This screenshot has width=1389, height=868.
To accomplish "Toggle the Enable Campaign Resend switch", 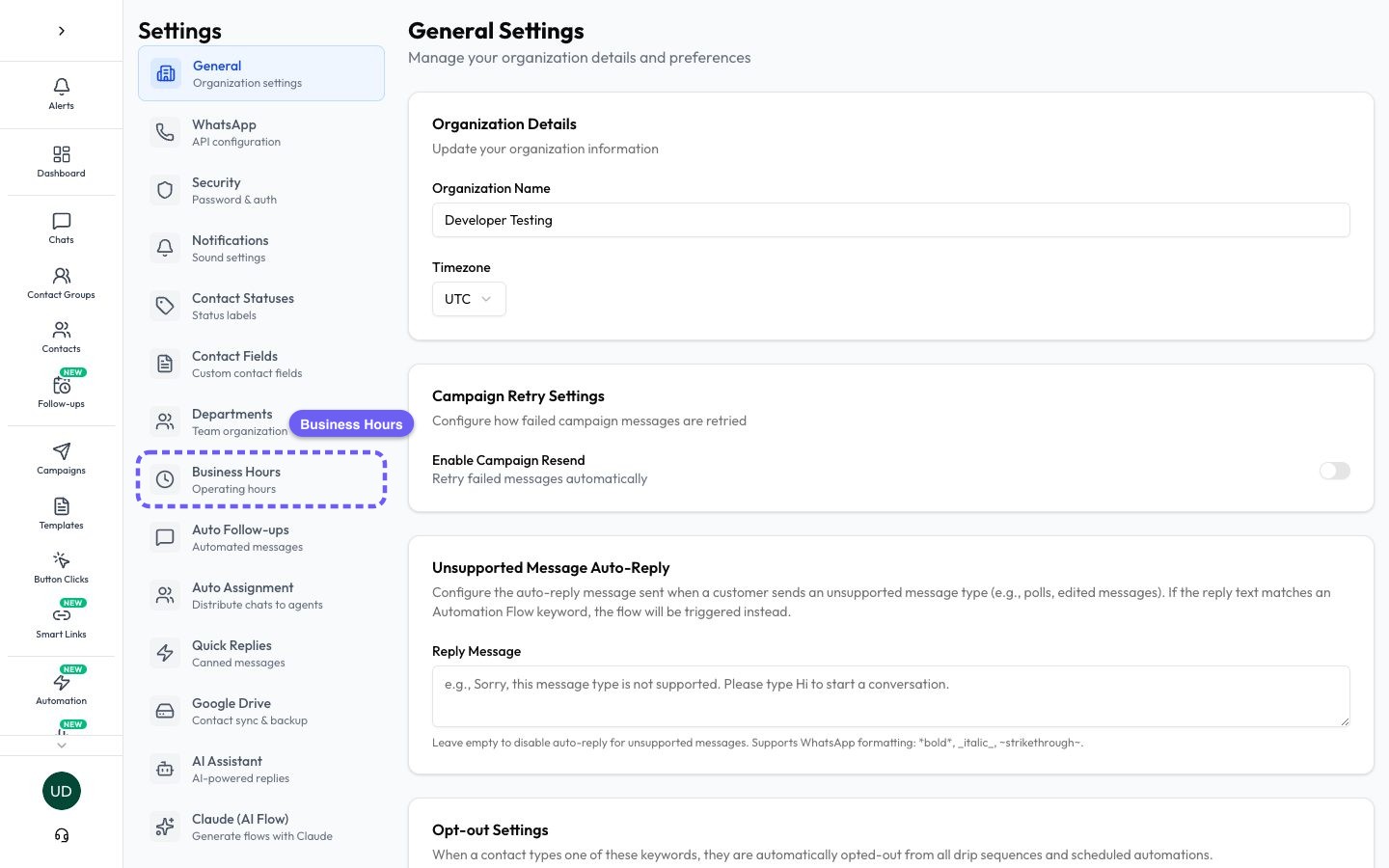I will 1335,471.
